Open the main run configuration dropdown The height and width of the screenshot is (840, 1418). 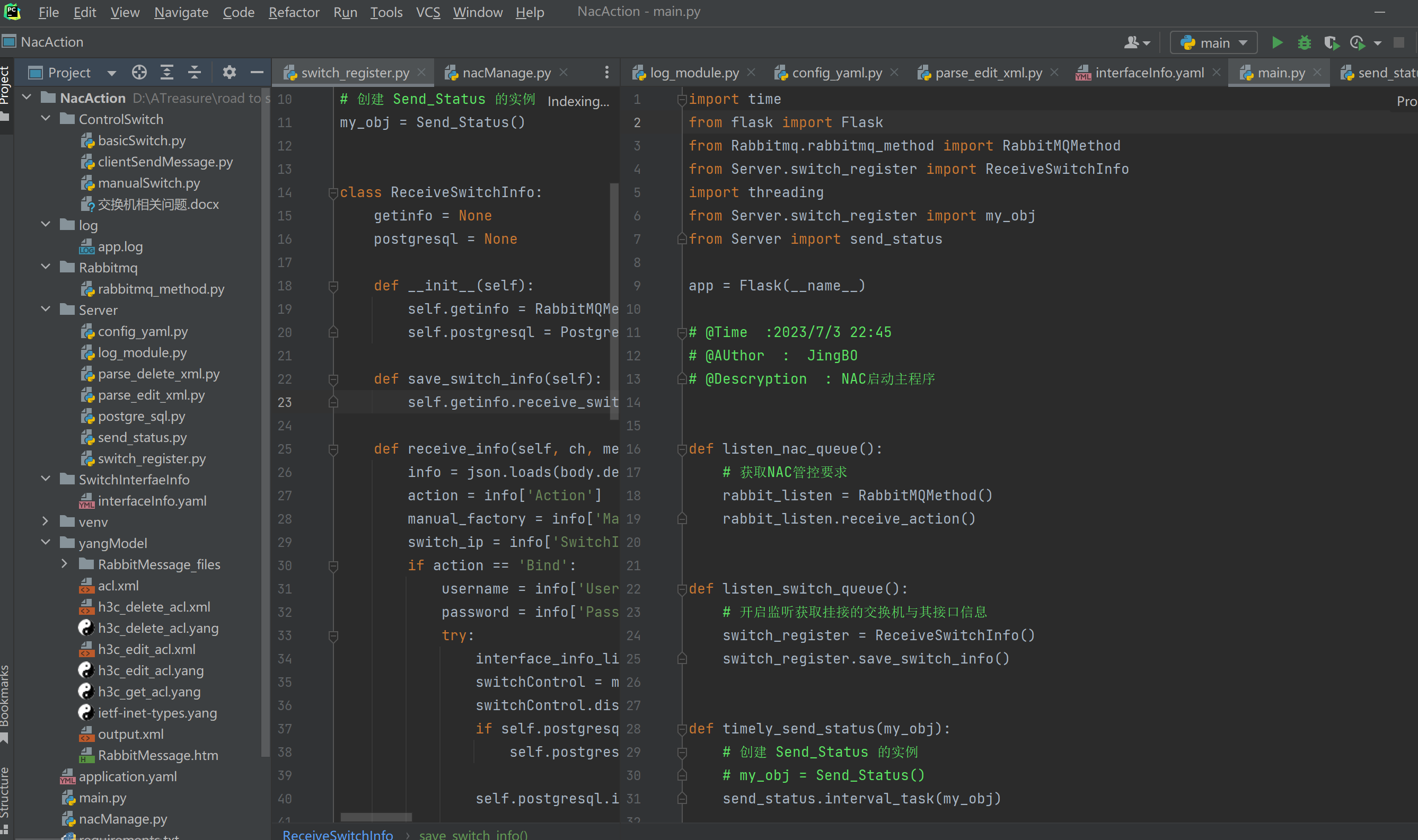1214,42
